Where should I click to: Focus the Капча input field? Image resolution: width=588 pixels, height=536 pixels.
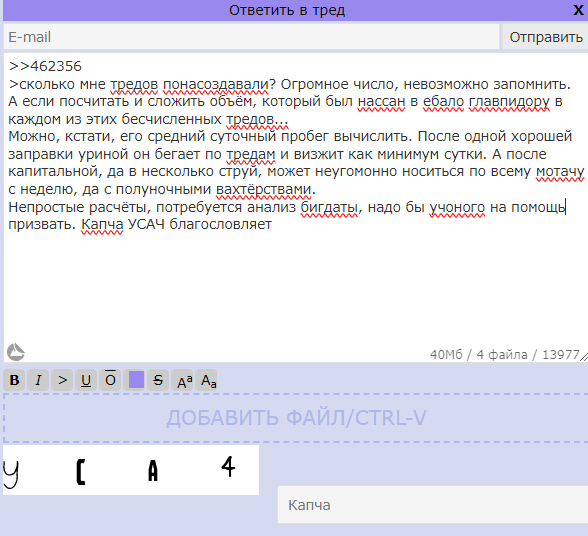click(433, 505)
